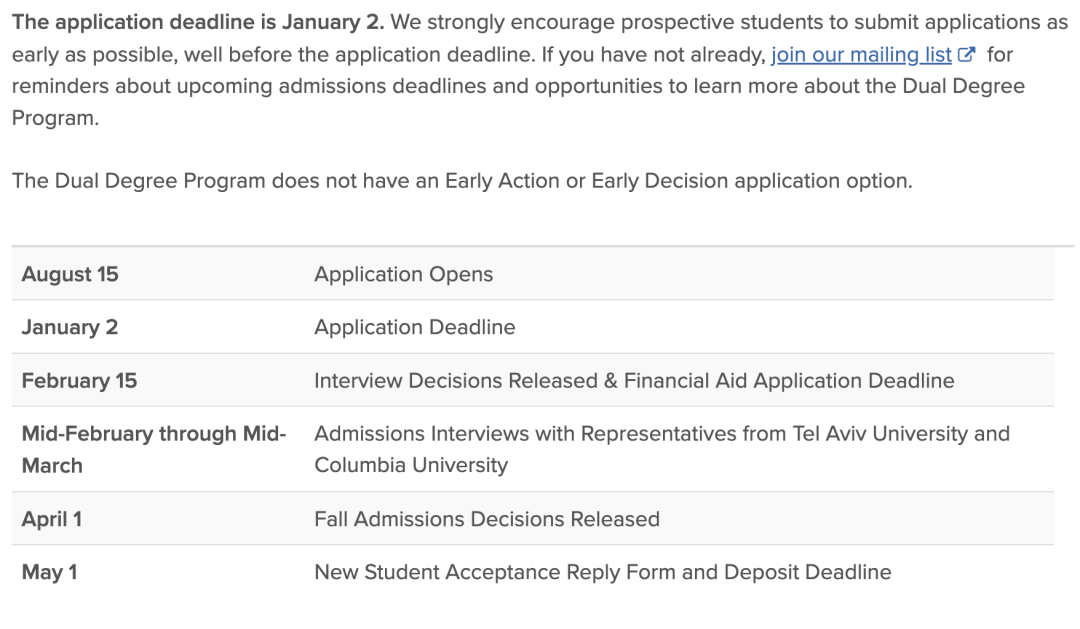Click the bold application deadline is January 2 sentence

[198, 22]
